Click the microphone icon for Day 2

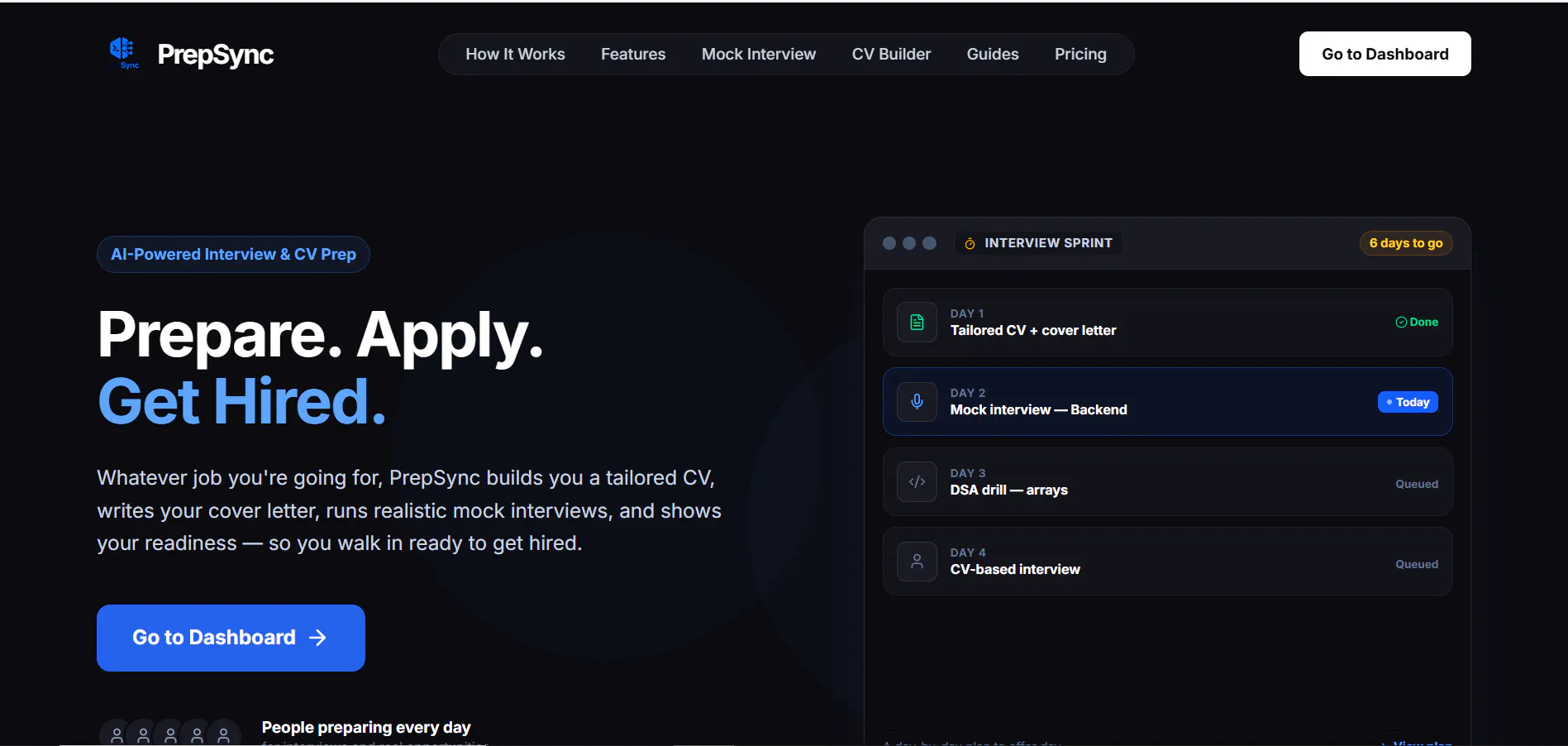[917, 402]
